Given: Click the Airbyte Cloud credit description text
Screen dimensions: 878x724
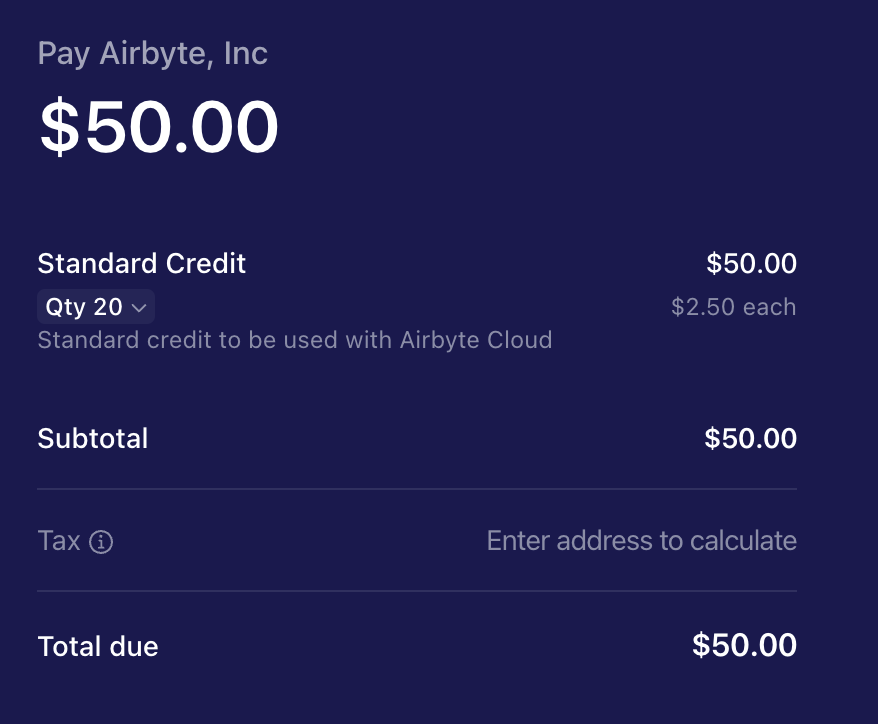Looking at the screenshot, I should (295, 340).
